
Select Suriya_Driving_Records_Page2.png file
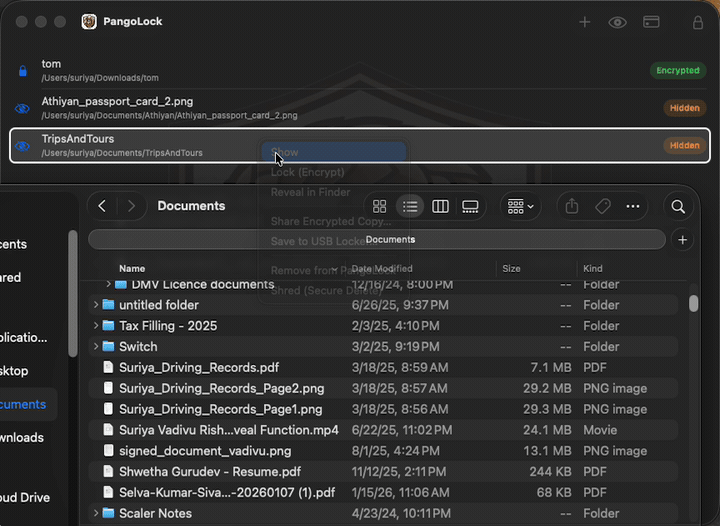[x=383, y=388]
